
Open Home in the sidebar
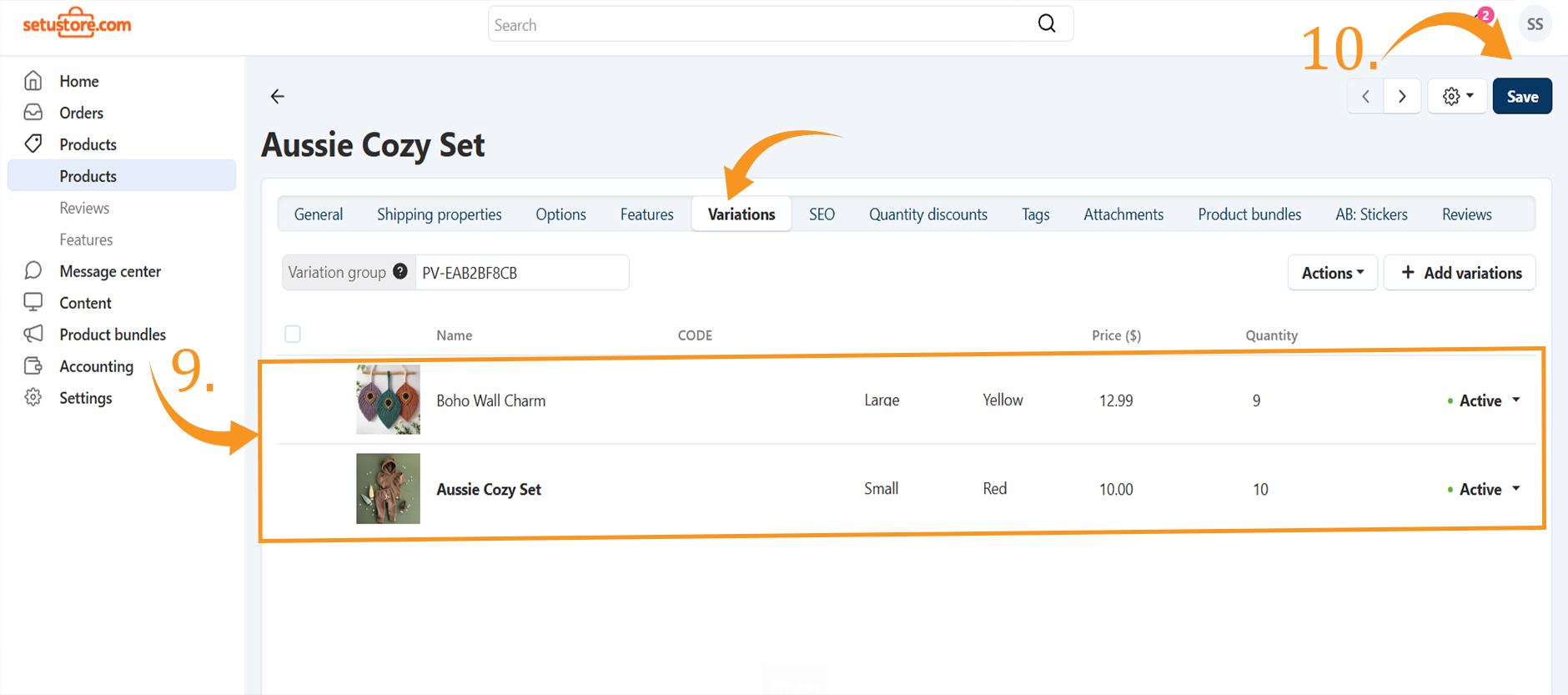click(79, 81)
